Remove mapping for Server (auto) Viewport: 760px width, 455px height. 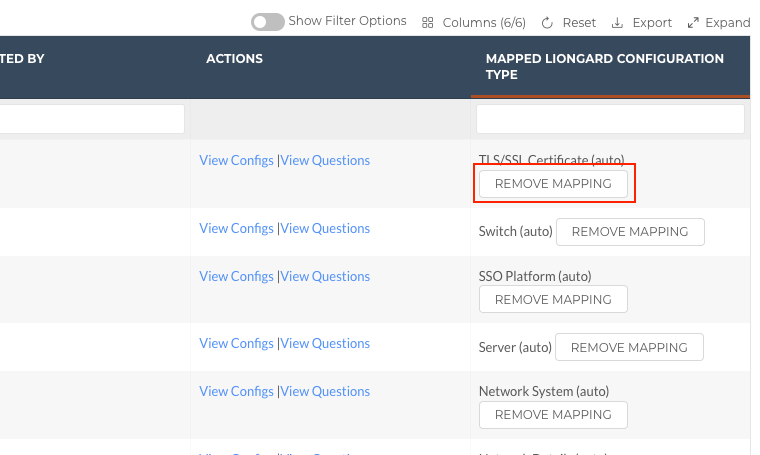[629, 347]
